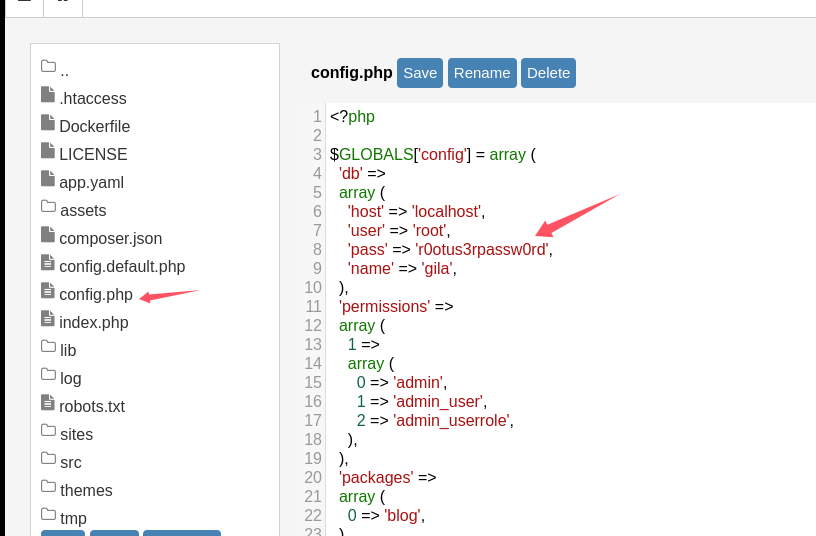Open the log folder

[70, 379]
